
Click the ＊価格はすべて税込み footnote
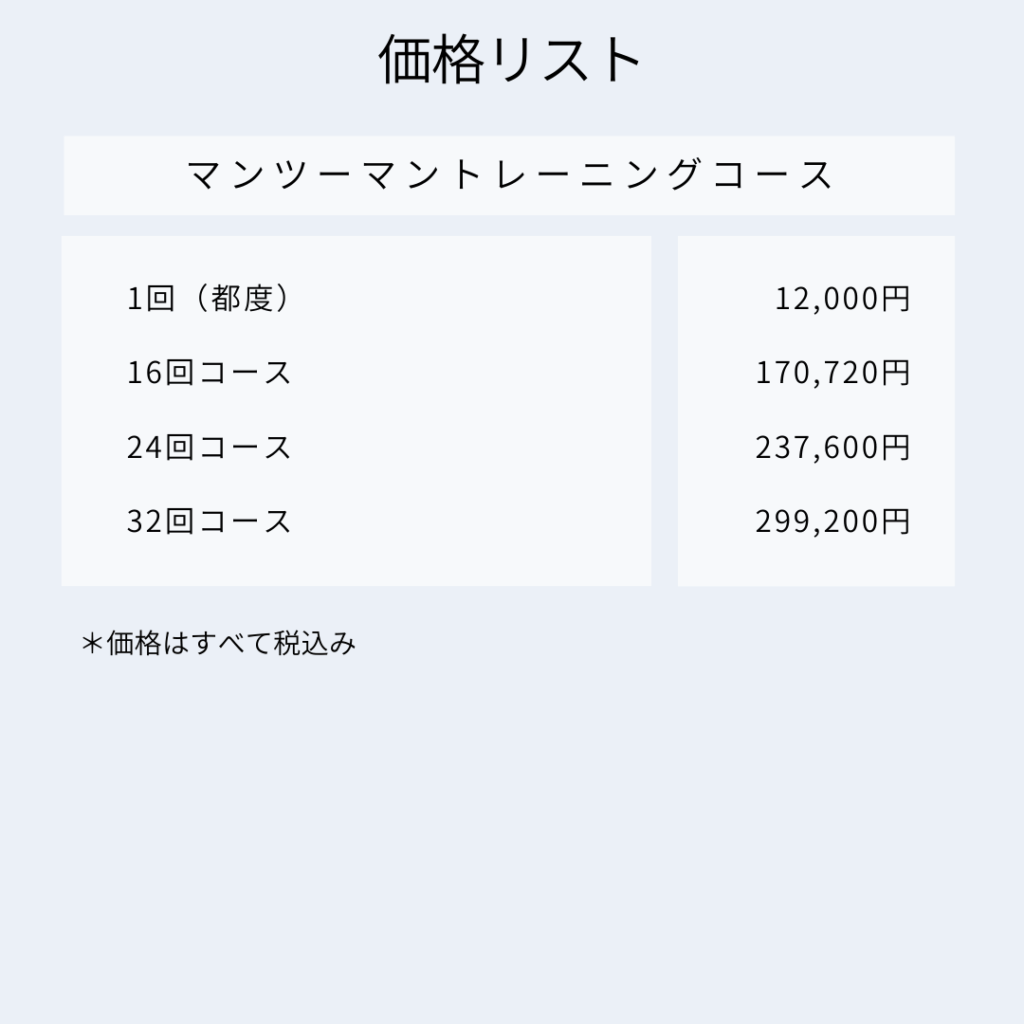pos(219,644)
